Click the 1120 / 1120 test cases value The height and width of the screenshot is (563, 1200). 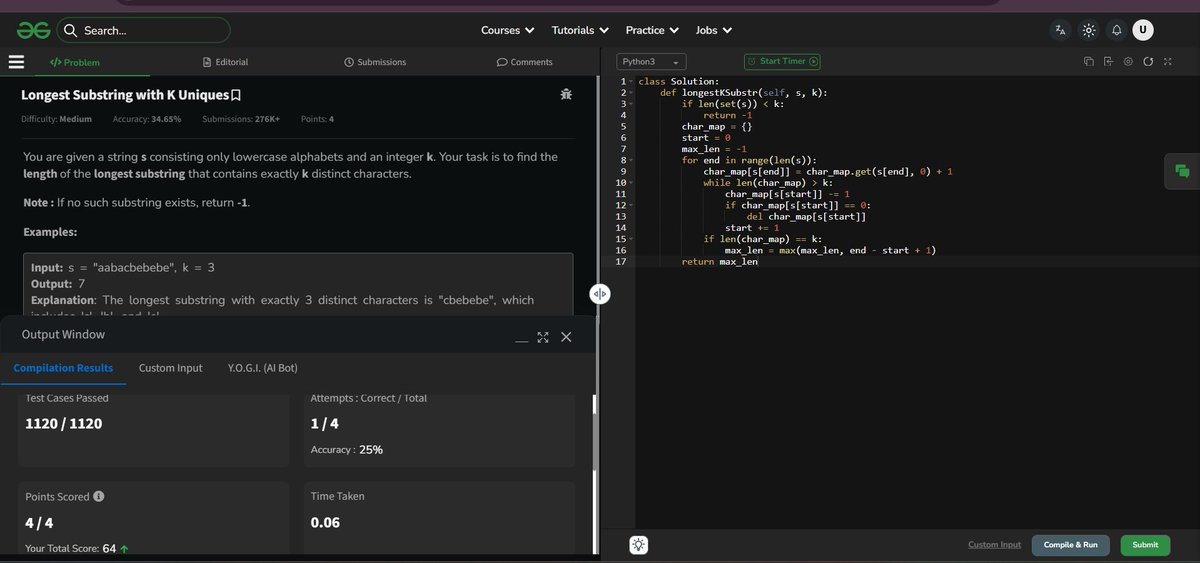pyautogui.click(x=63, y=424)
